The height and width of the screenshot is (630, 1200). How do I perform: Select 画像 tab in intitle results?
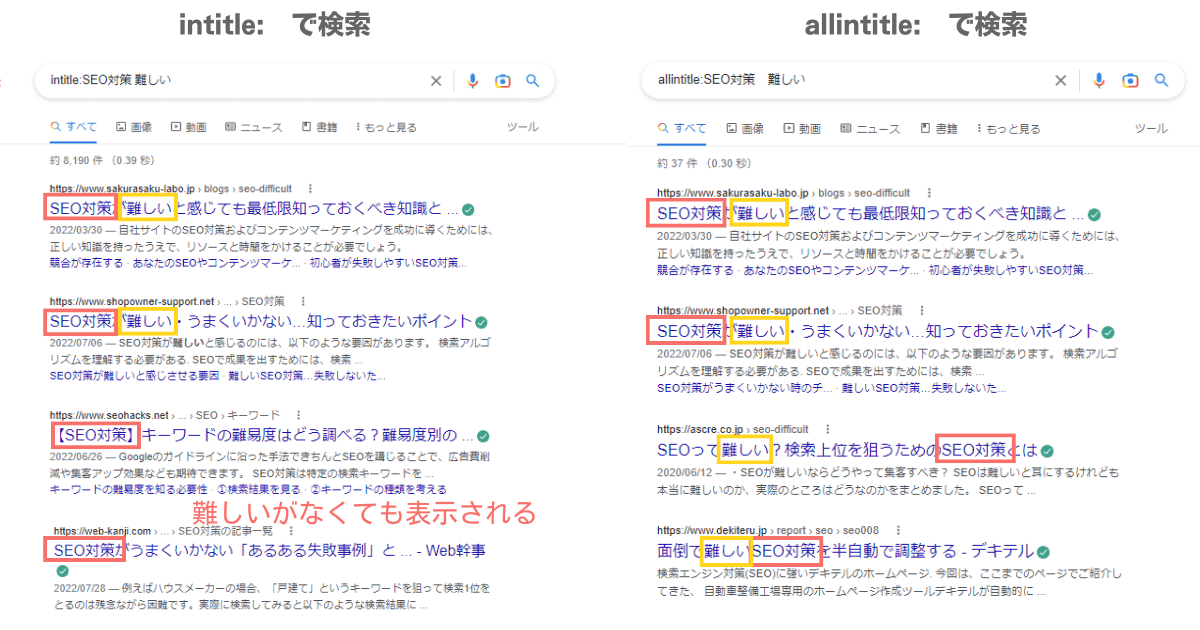(x=134, y=127)
